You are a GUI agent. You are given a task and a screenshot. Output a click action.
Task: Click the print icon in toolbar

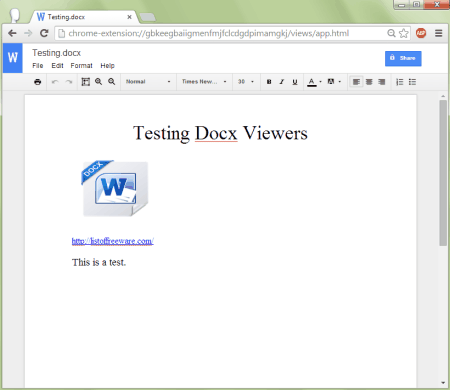[x=38, y=82]
